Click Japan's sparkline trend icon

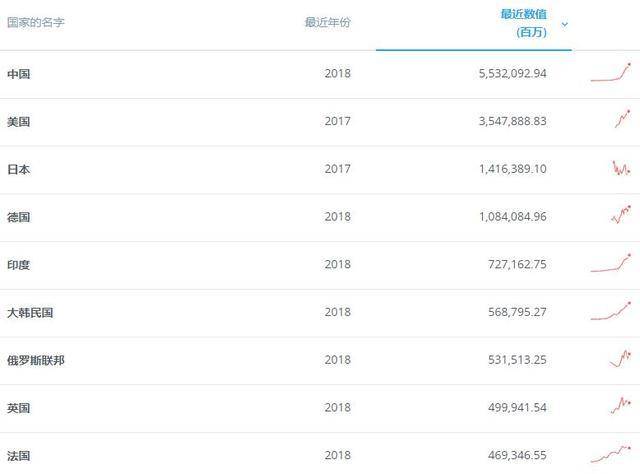620,168
